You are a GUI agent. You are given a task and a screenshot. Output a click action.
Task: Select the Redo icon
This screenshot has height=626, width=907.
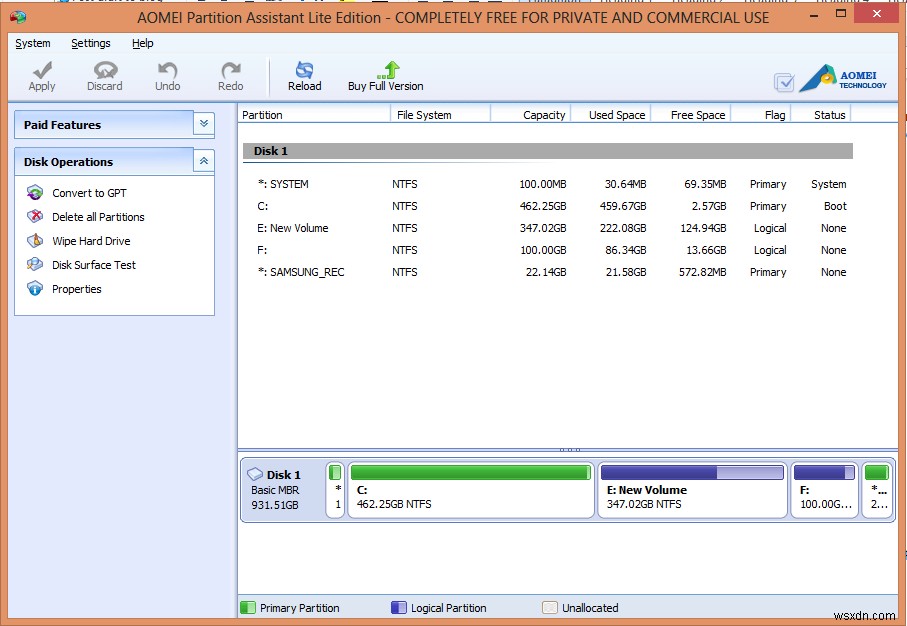[x=230, y=75]
